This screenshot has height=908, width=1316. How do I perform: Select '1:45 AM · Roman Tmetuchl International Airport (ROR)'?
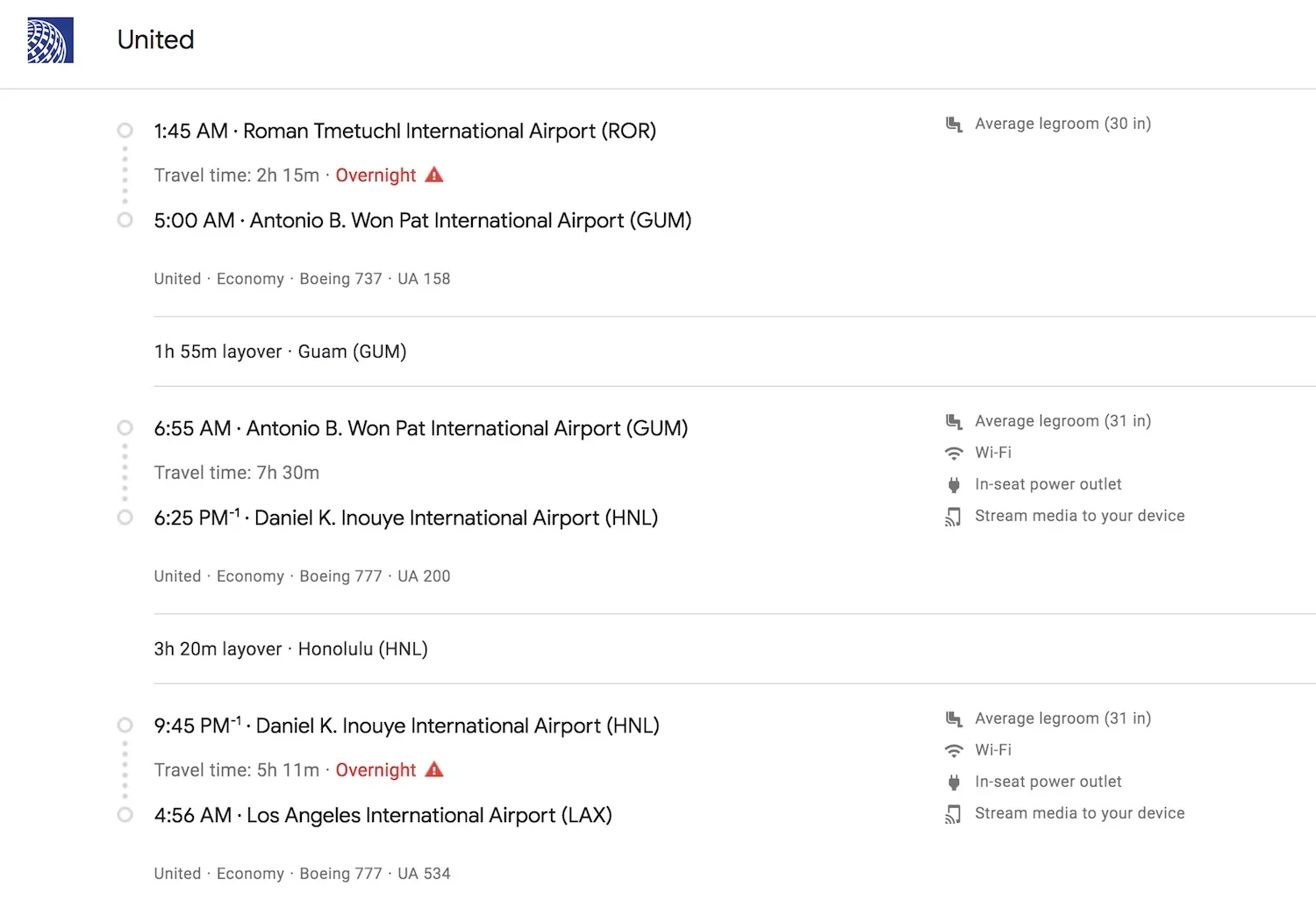pos(405,131)
